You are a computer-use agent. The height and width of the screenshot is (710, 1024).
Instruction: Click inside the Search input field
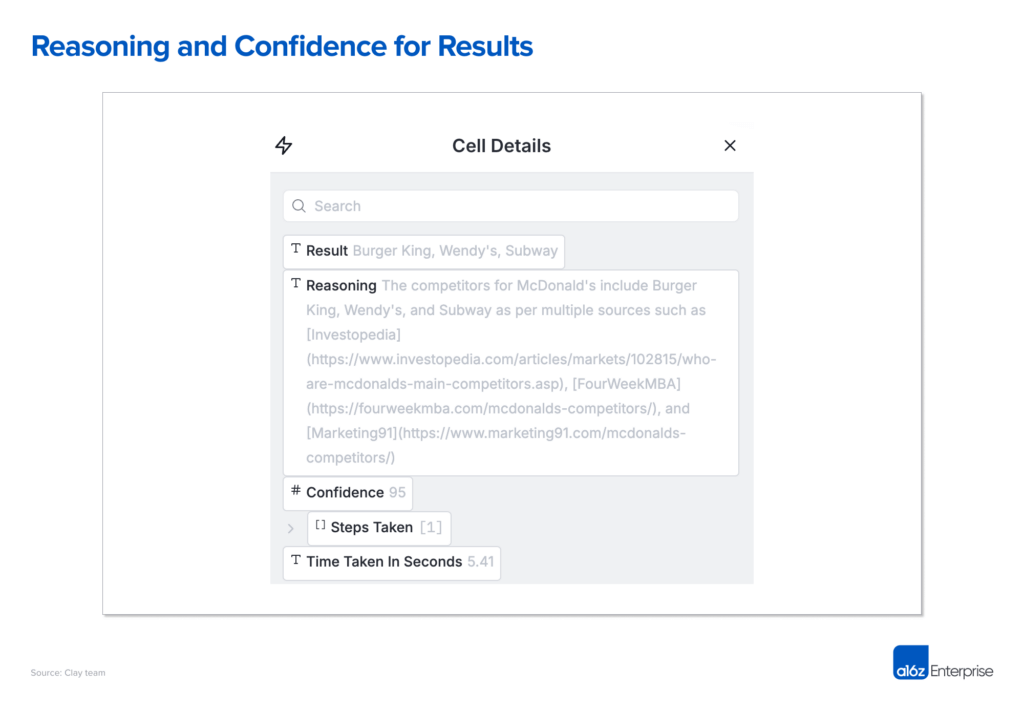click(x=520, y=206)
